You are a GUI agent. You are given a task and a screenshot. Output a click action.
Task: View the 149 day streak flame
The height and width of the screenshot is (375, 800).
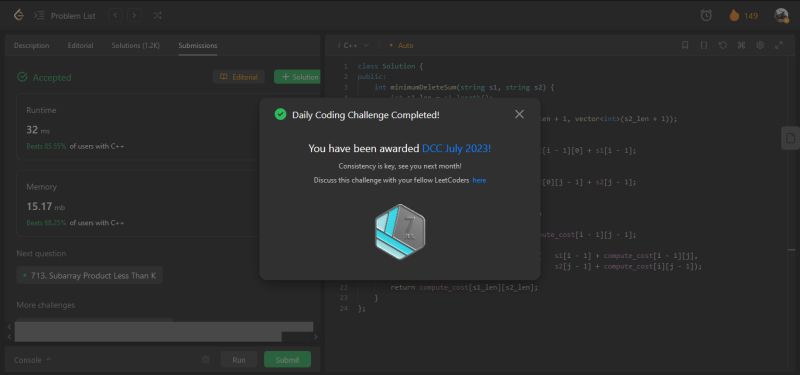coord(743,16)
